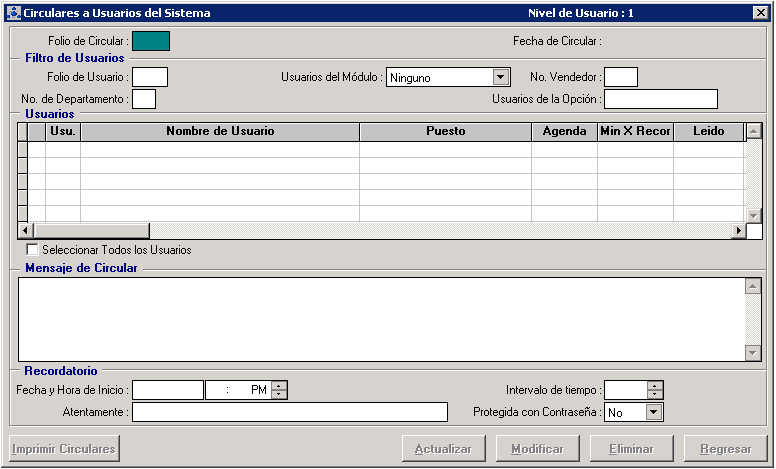Click the Regresar button

[x=725, y=449]
